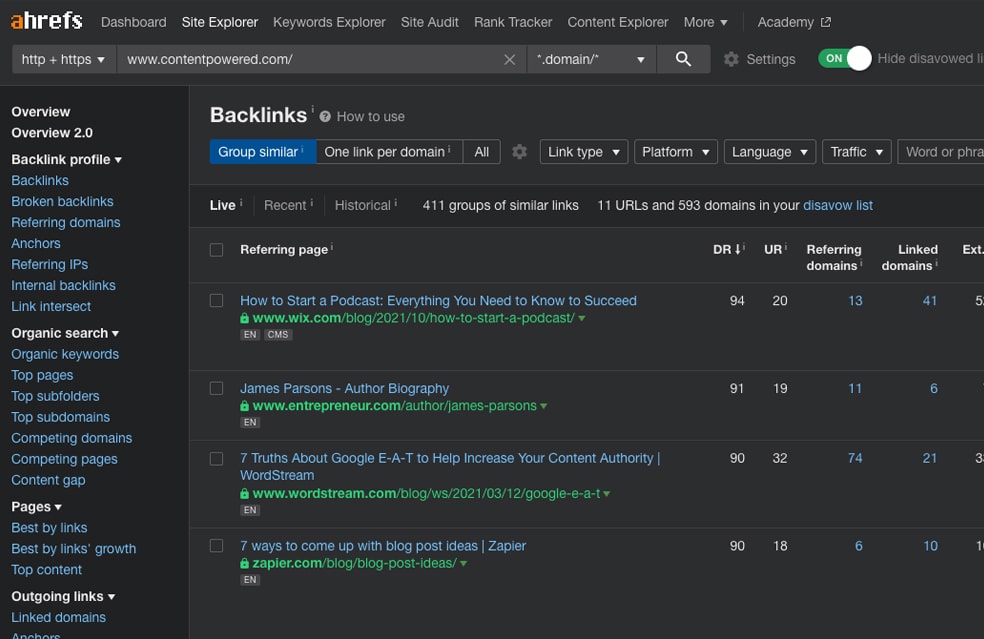Viewport: 984px width, 639px height.
Task: Open the Broken backlinks sidebar link
Action: 62,201
